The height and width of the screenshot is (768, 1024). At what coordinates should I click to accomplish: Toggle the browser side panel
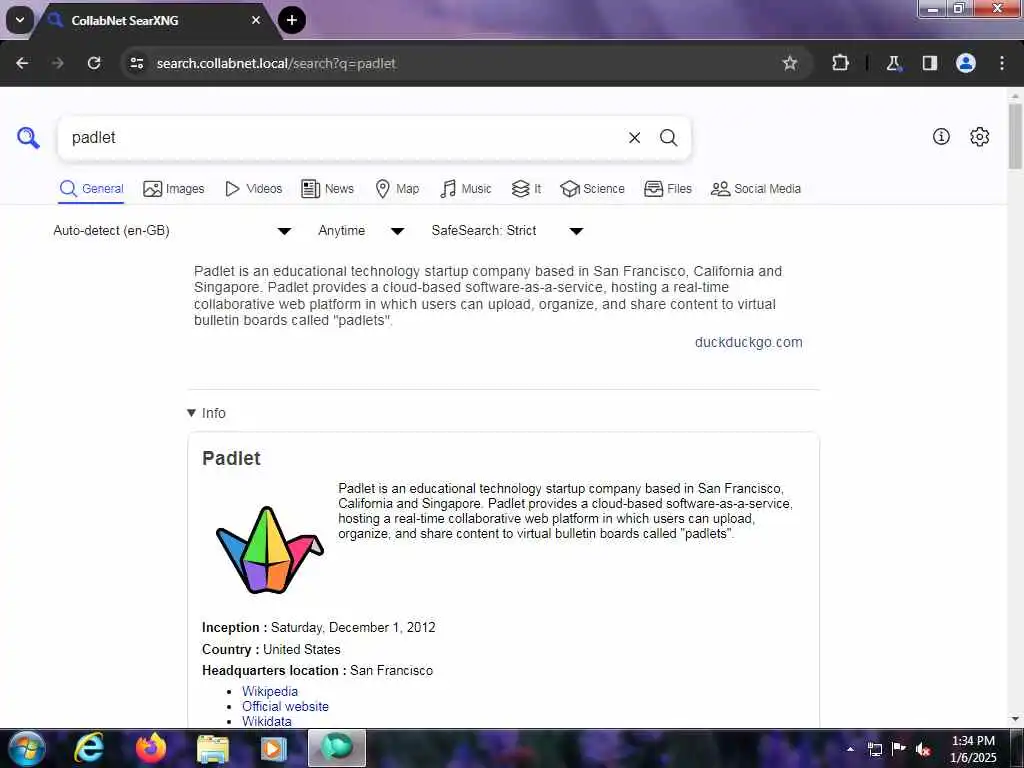pos(929,63)
